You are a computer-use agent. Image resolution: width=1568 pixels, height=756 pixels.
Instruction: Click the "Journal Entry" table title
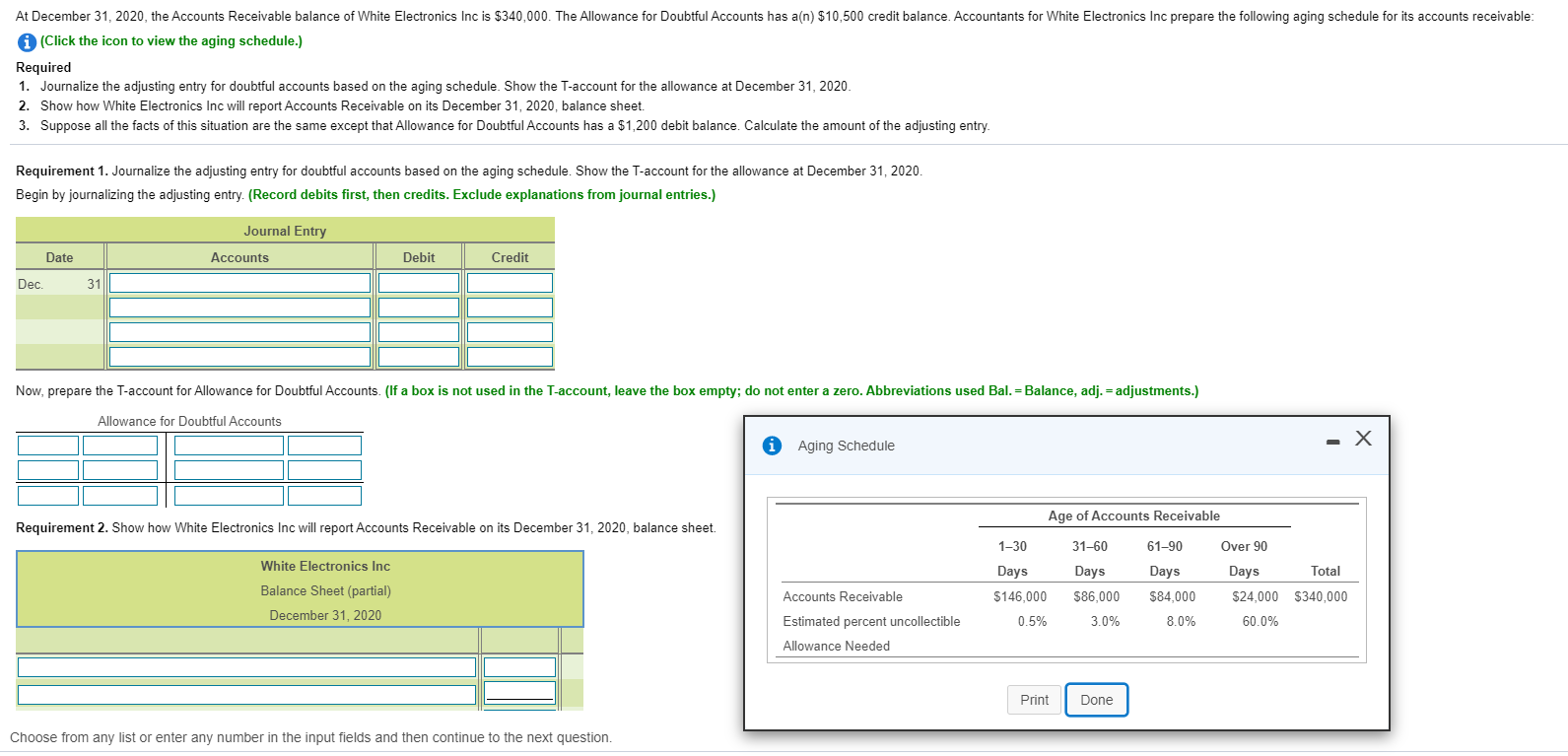point(285,231)
